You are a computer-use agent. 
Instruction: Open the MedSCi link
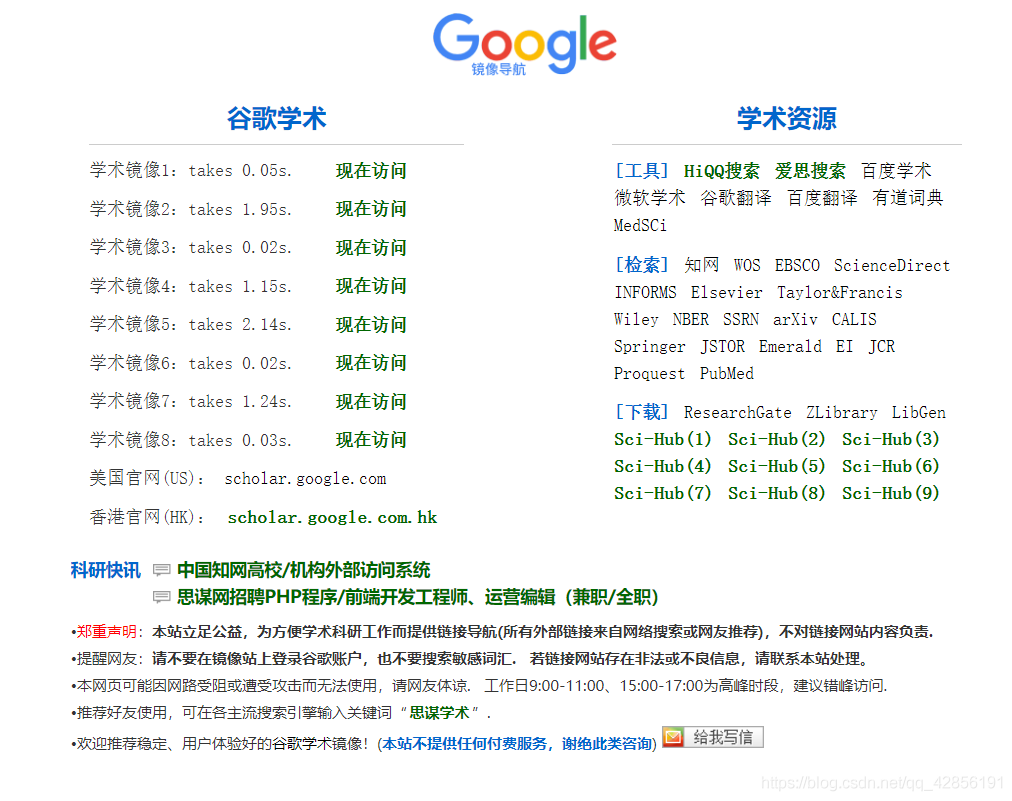[x=640, y=225]
